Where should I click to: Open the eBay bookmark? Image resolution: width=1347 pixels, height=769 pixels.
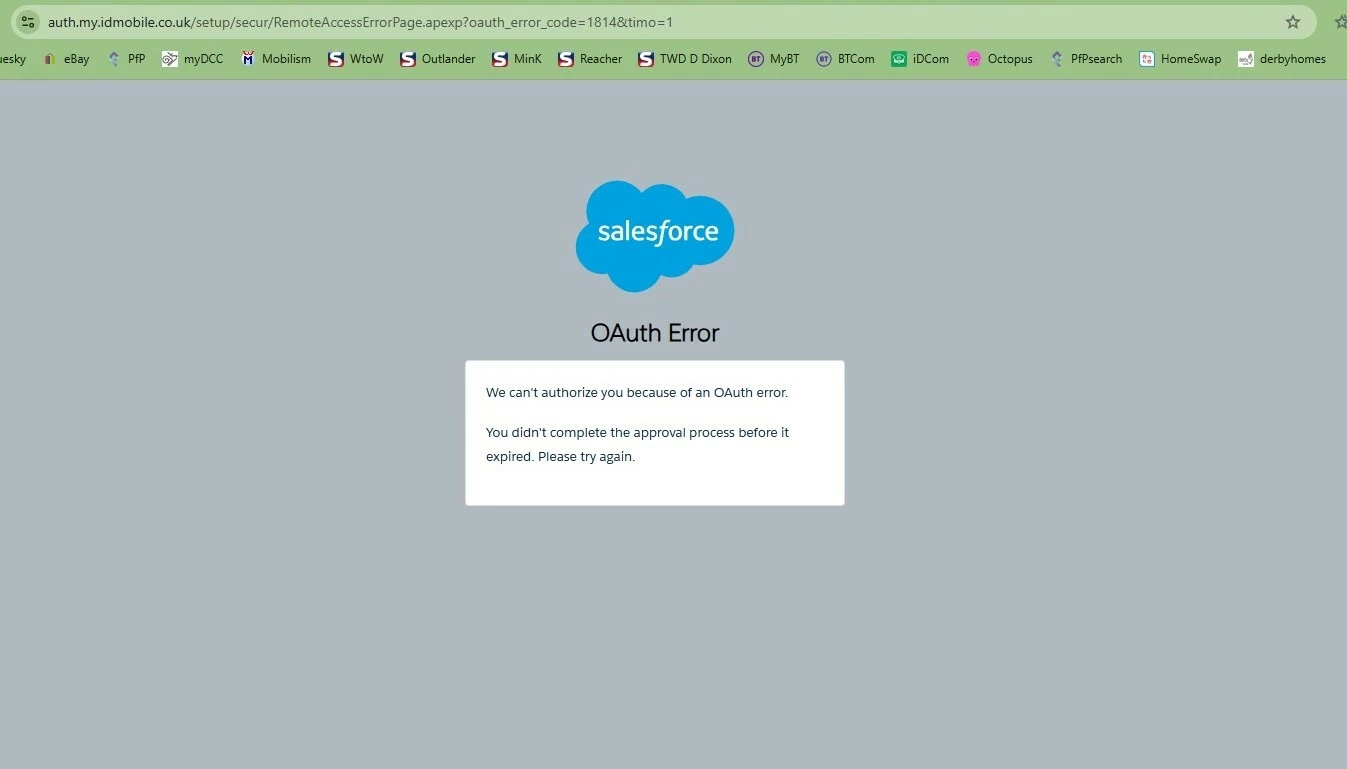click(66, 59)
